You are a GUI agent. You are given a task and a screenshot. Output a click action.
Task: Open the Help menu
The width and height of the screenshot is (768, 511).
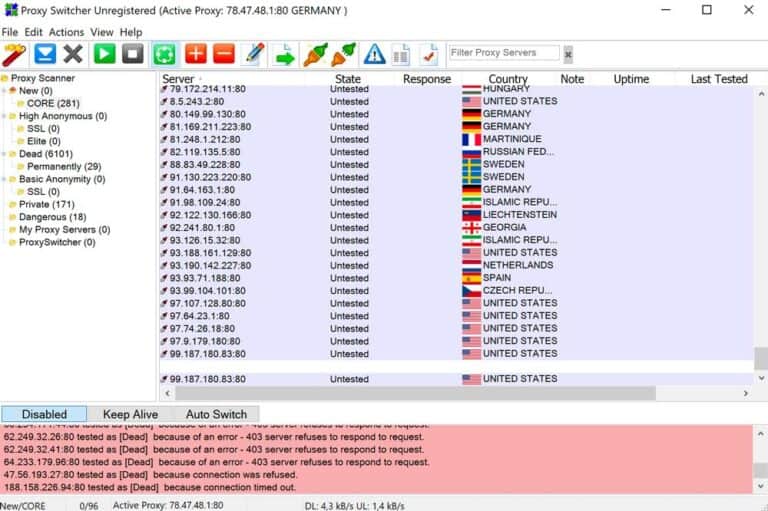pos(131,32)
